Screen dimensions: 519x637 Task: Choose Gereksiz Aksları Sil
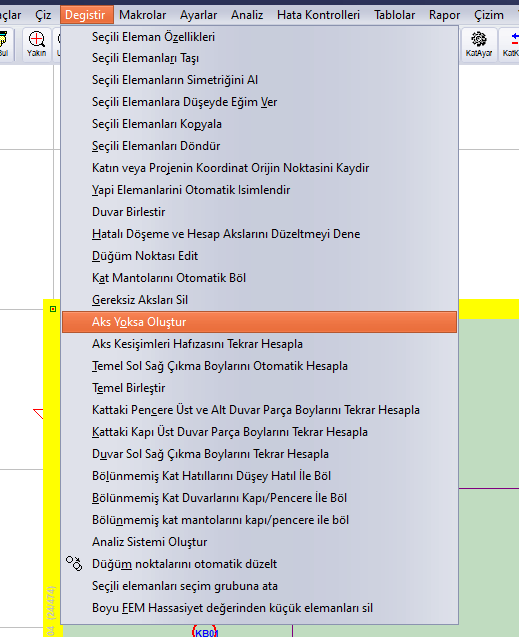[x=260, y=300]
